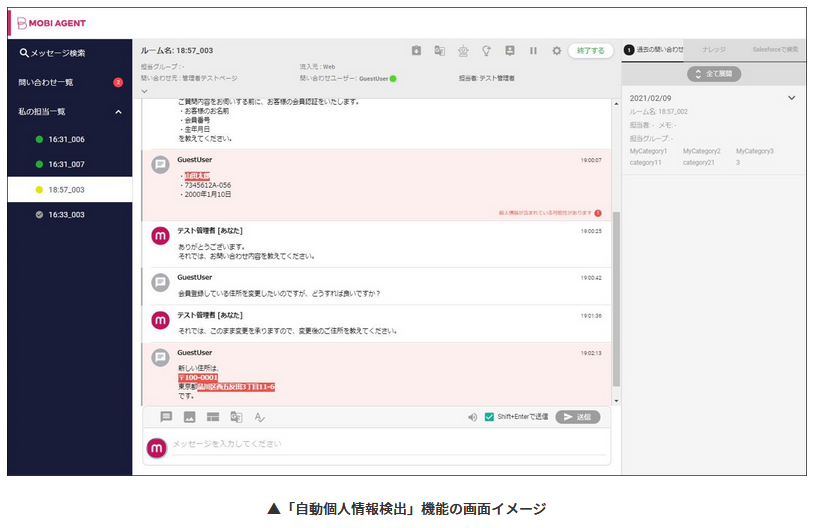This screenshot has width=815, height=528.
Task: Click the clipboard download icon in header
Action: click(x=416, y=50)
